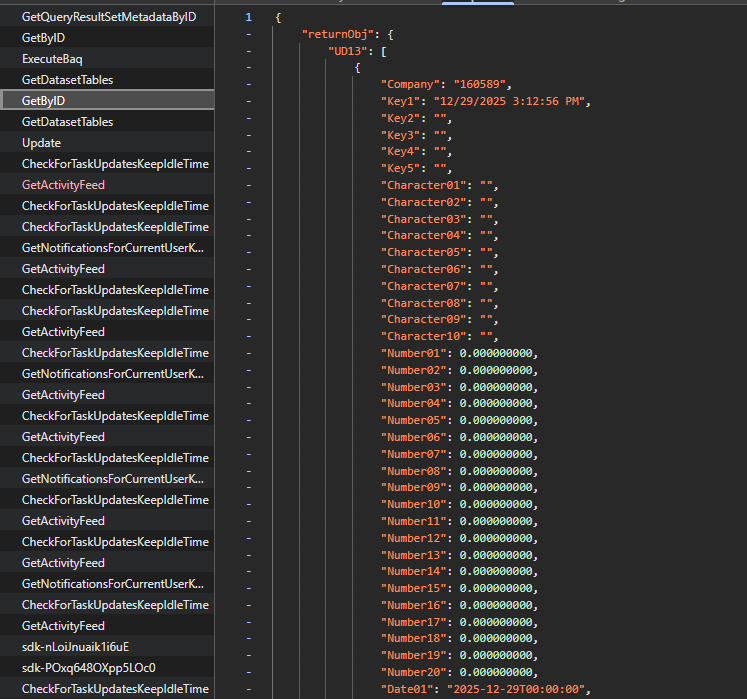
Task: Open the ExecuteBaq request entry
Action: [x=52, y=58]
